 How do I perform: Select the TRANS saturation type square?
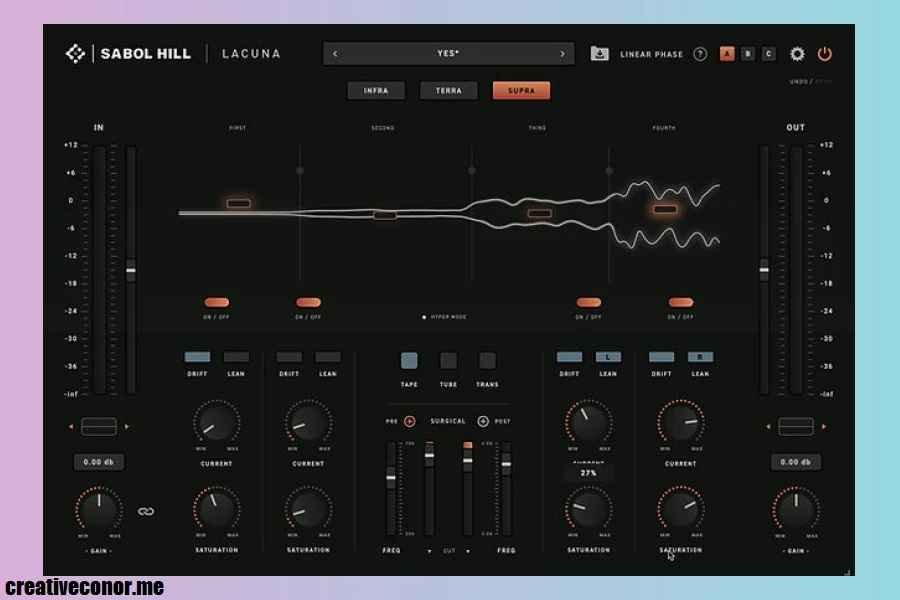[x=487, y=361]
